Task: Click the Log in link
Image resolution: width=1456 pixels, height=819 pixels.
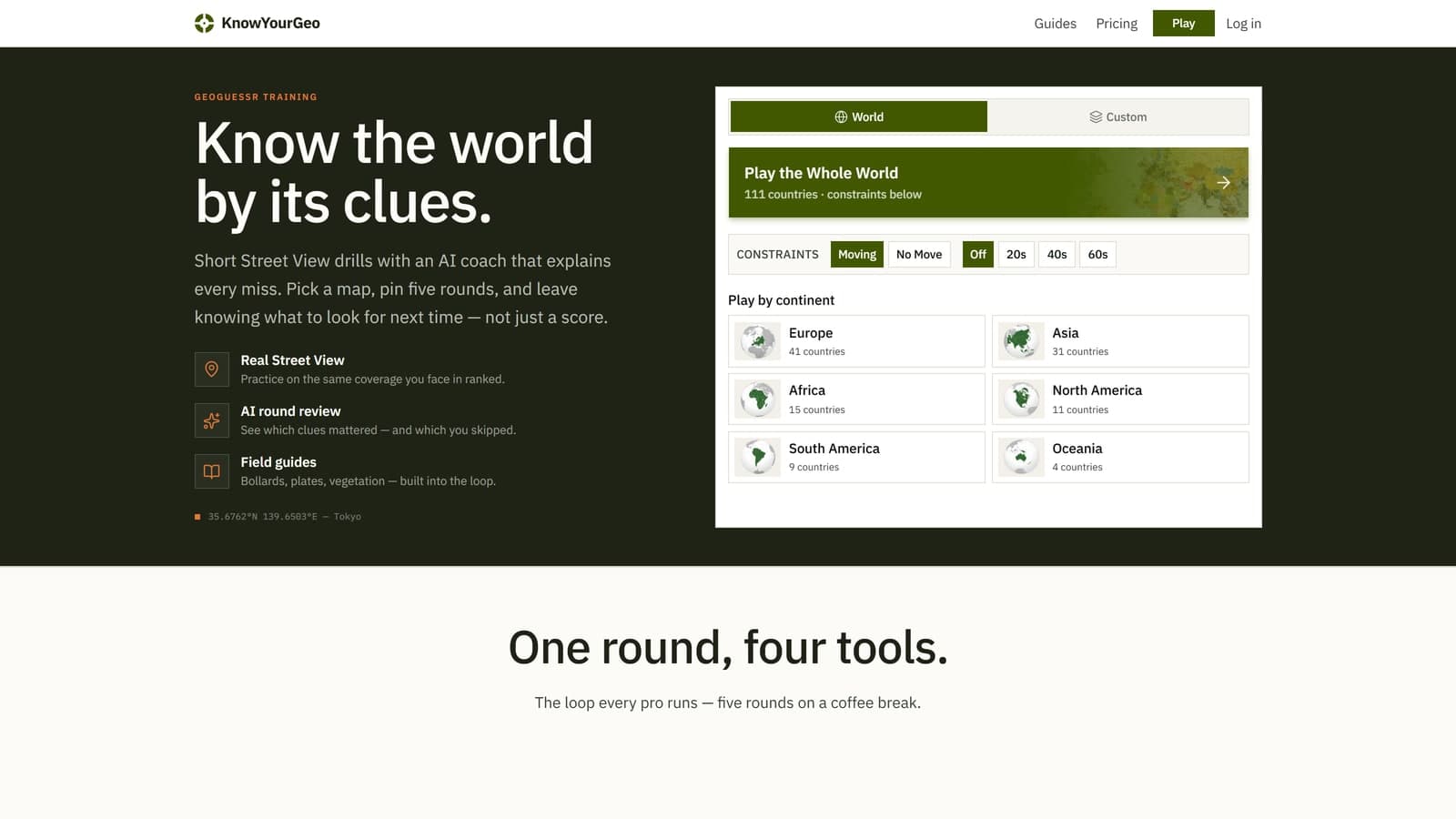Action: pos(1243,24)
